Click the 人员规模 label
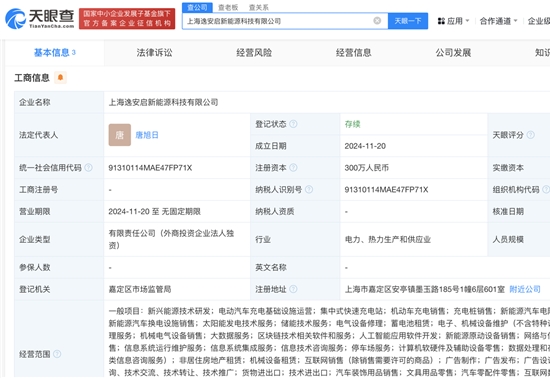550x378 pixels. coord(508,239)
